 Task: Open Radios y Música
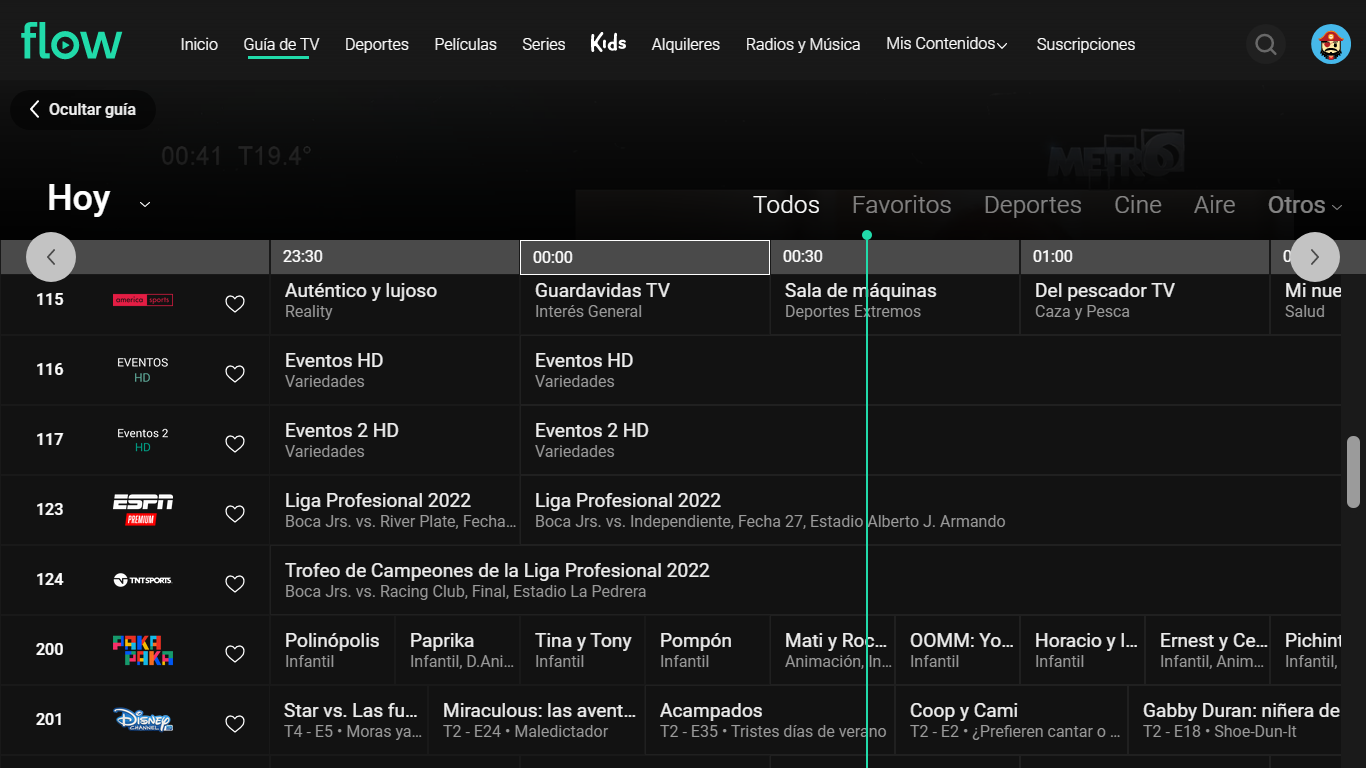[803, 44]
